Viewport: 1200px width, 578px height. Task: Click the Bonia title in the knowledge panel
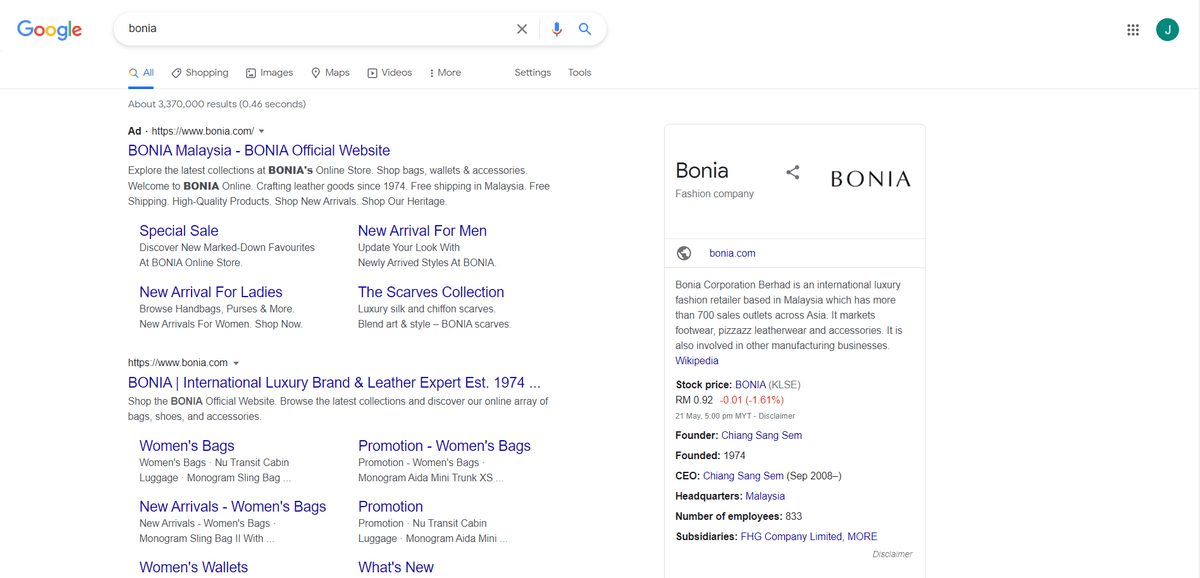tap(702, 170)
